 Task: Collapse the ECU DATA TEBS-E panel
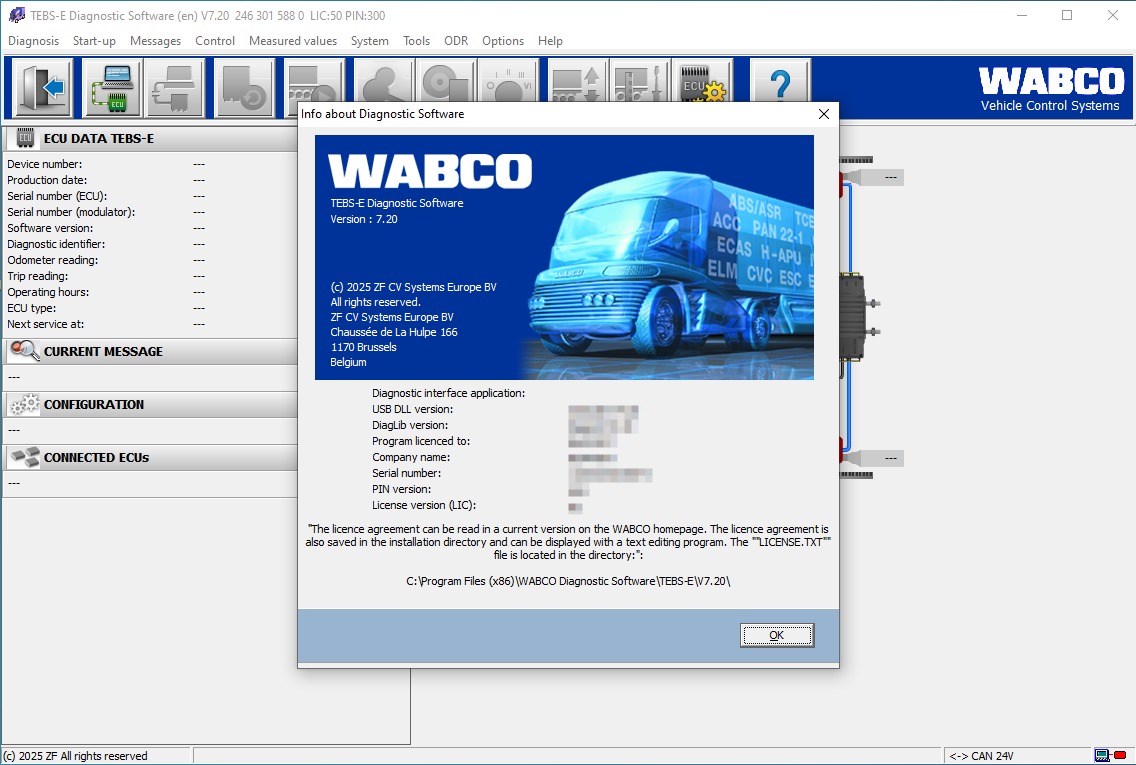150,138
